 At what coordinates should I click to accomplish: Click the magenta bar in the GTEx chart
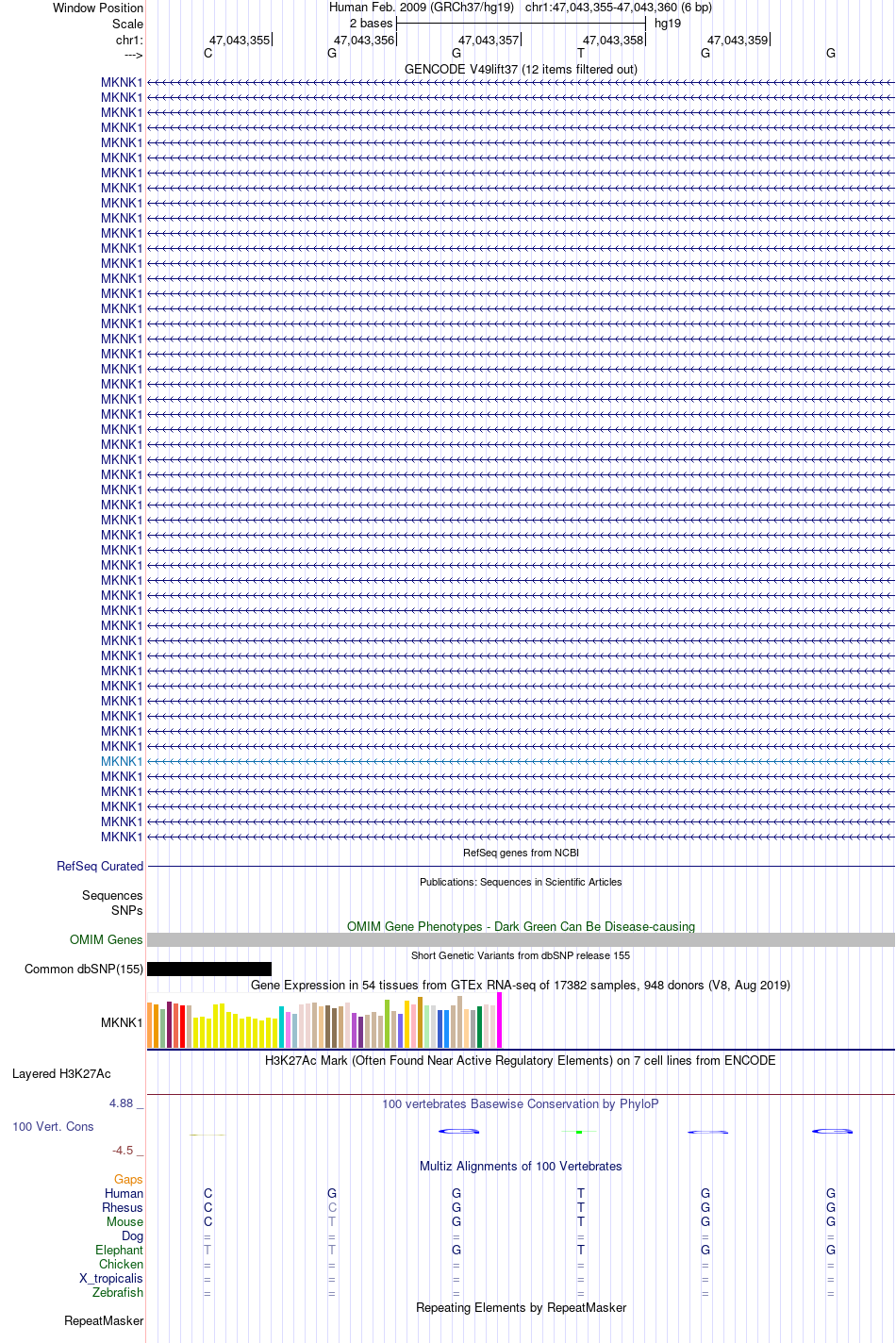499,1020
